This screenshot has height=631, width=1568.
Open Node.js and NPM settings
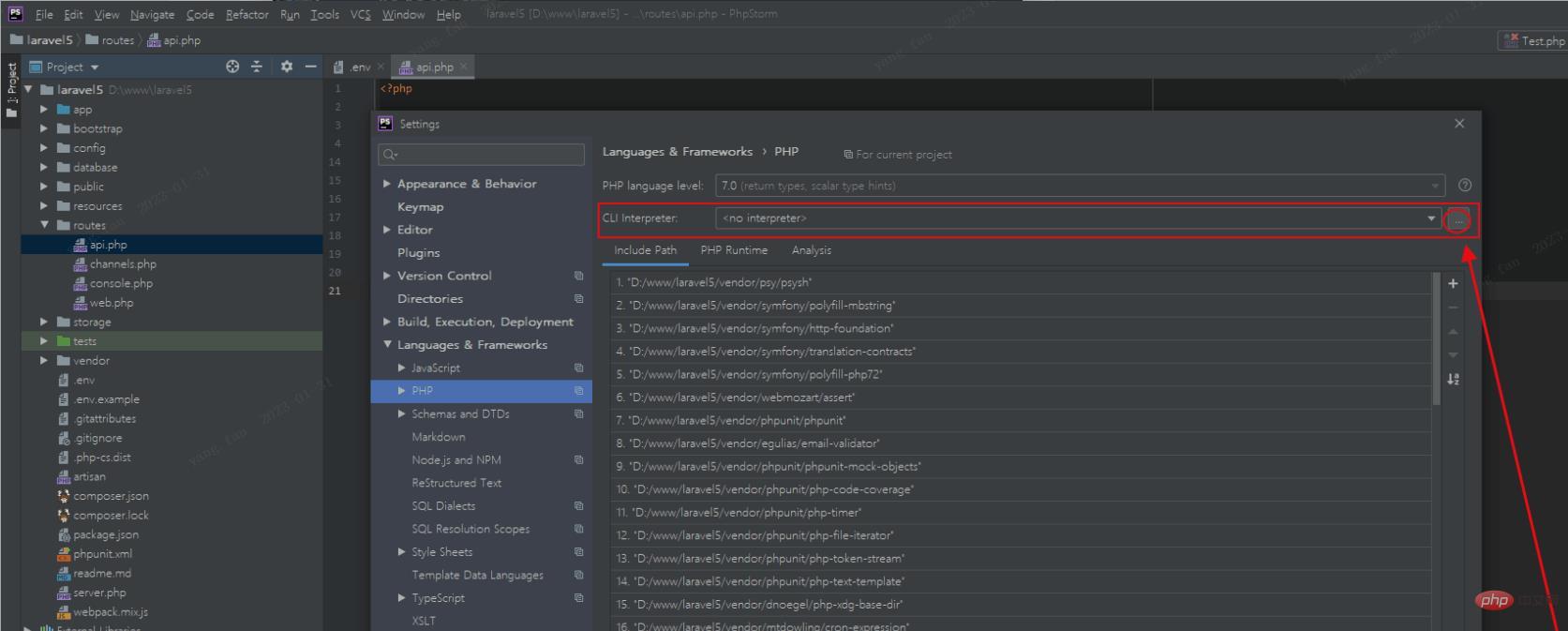tap(455, 460)
